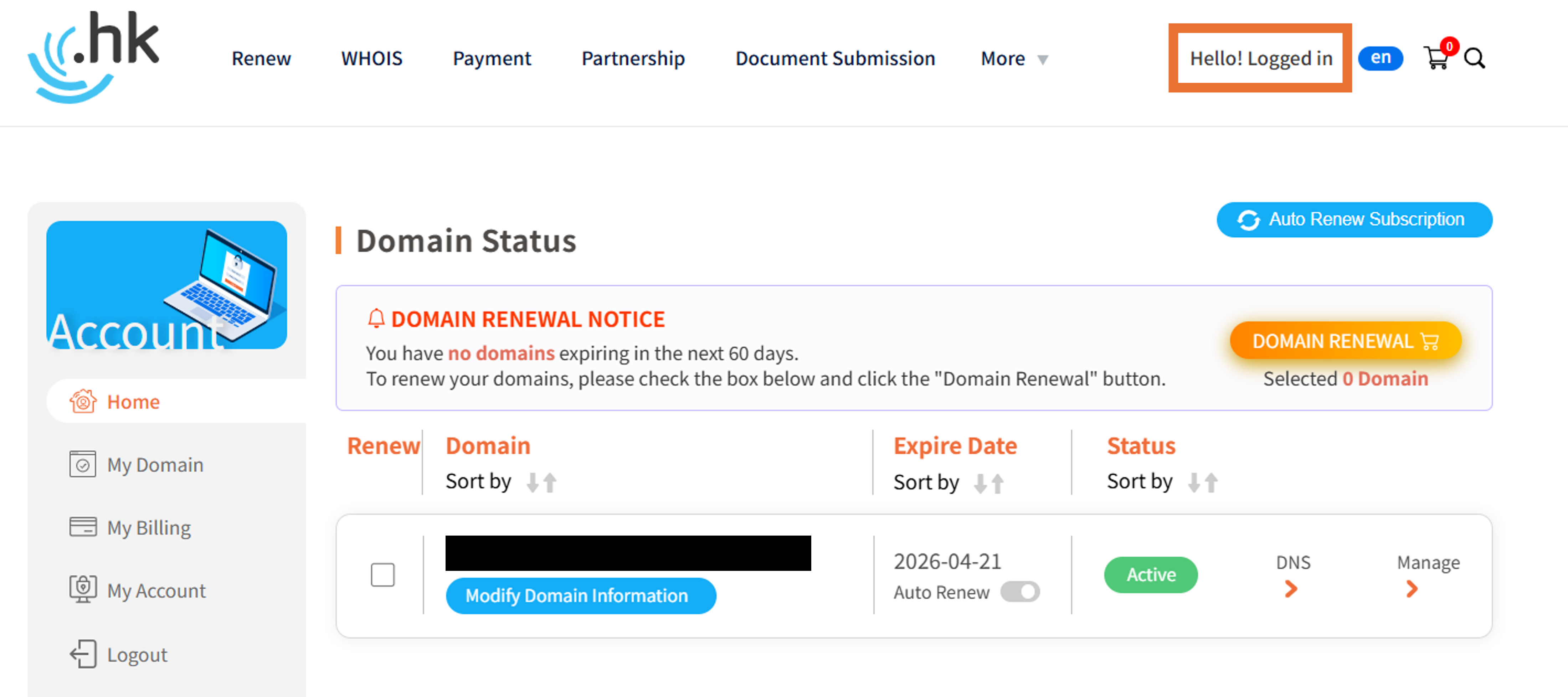Viewport: 1568px width, 697px height.
Task: Tick the domain renew checkbox
Action: pos(382,575)
